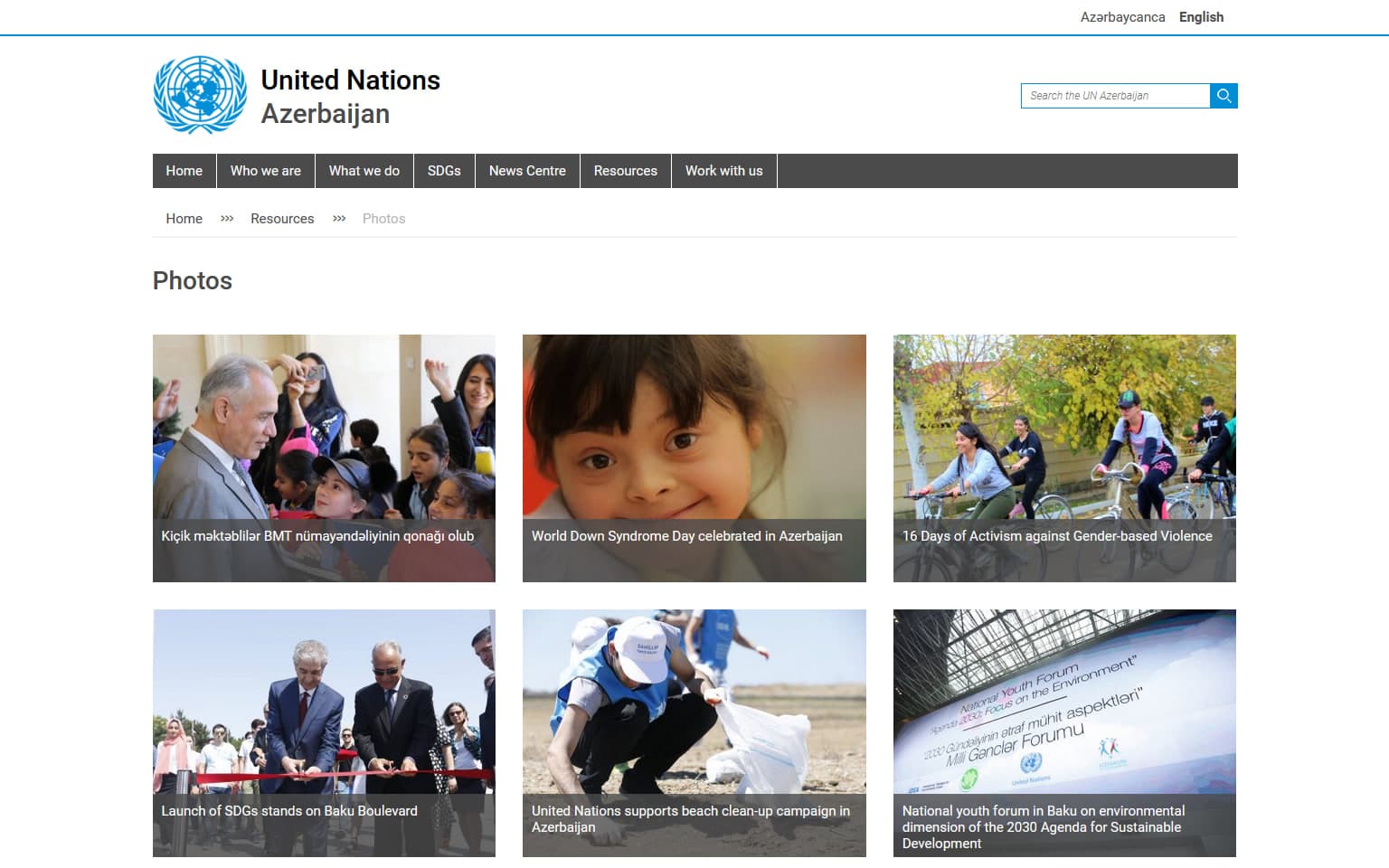Select the English language link
The width and height of the screenshot is (1389, 868).
pos(1201,17)
